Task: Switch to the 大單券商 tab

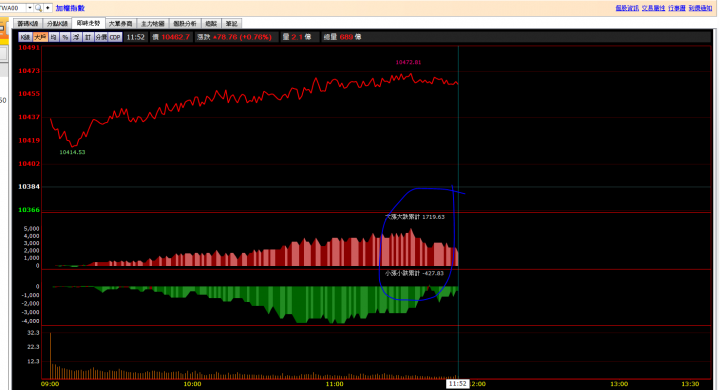Action: pos(120,23)
